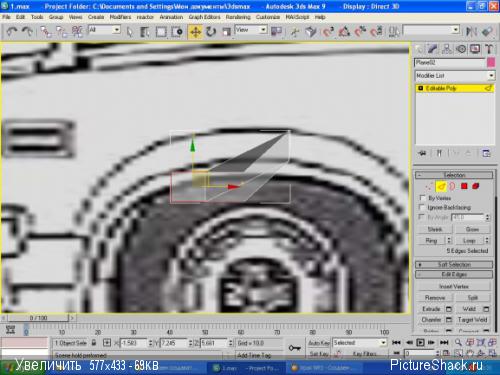Click Bind to Space Warp icon
The height and width of the screenshot is (375, 500).
pos(77,32)
